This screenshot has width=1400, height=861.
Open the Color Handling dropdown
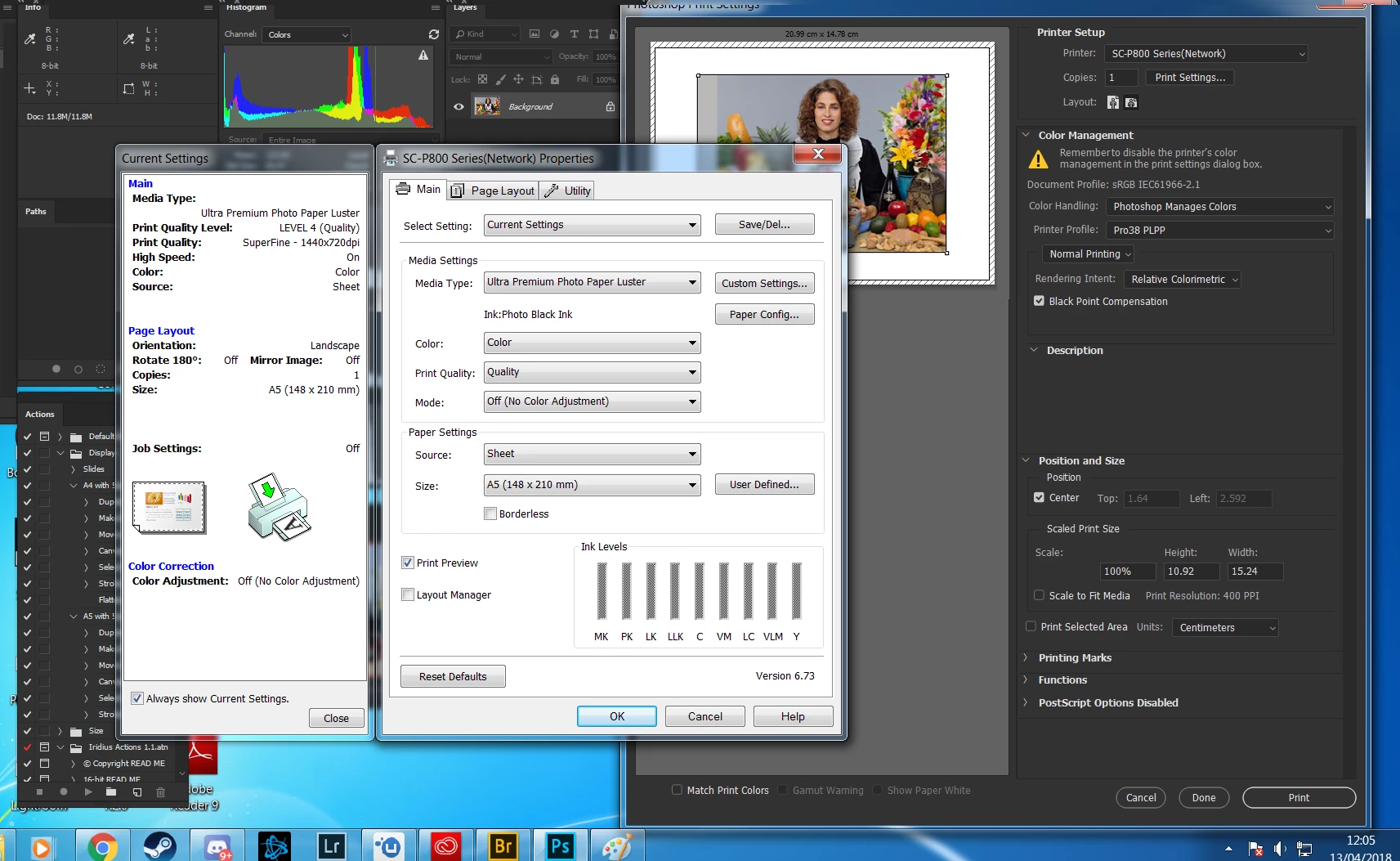[1220, 207]
